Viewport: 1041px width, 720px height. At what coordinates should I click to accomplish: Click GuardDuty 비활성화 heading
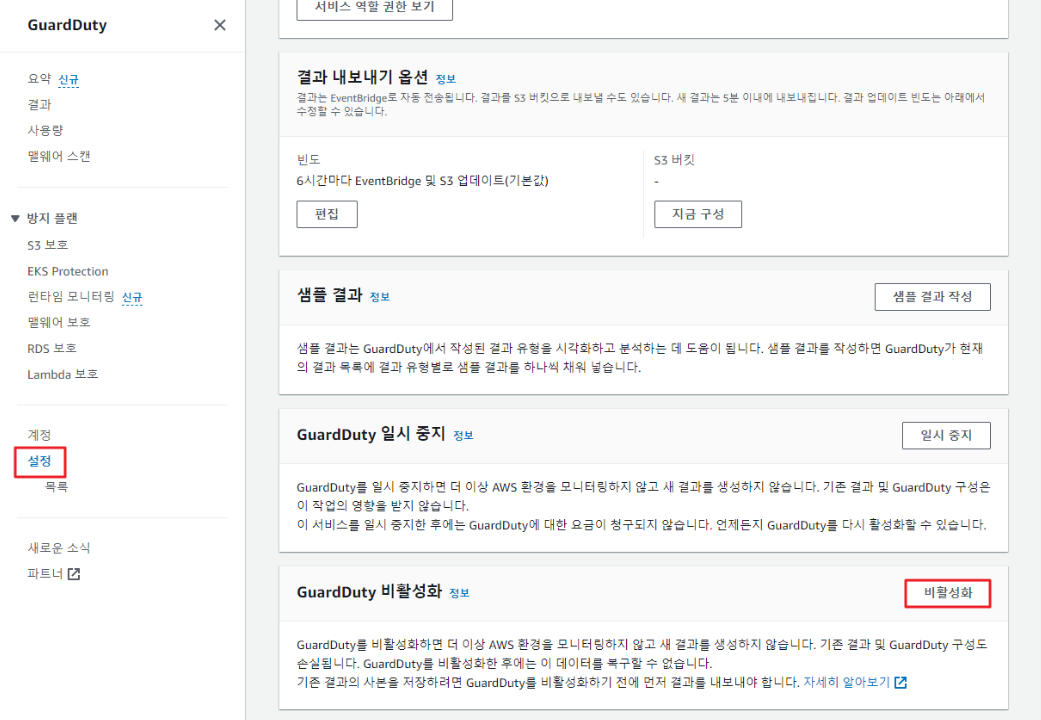369,591
